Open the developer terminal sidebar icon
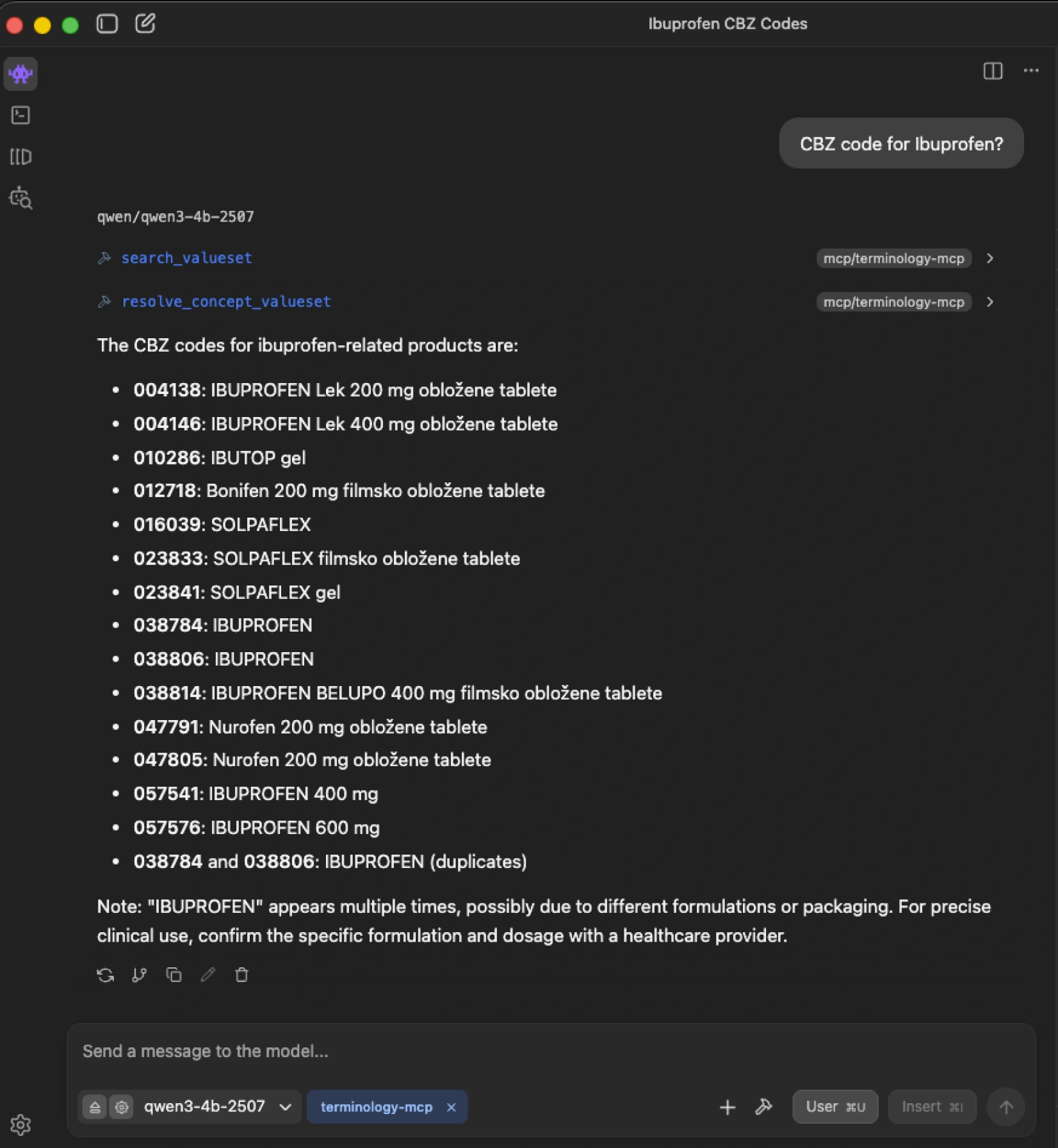Image resolution: width=1058 pixels, height=1148 pixels. point(21,115)
